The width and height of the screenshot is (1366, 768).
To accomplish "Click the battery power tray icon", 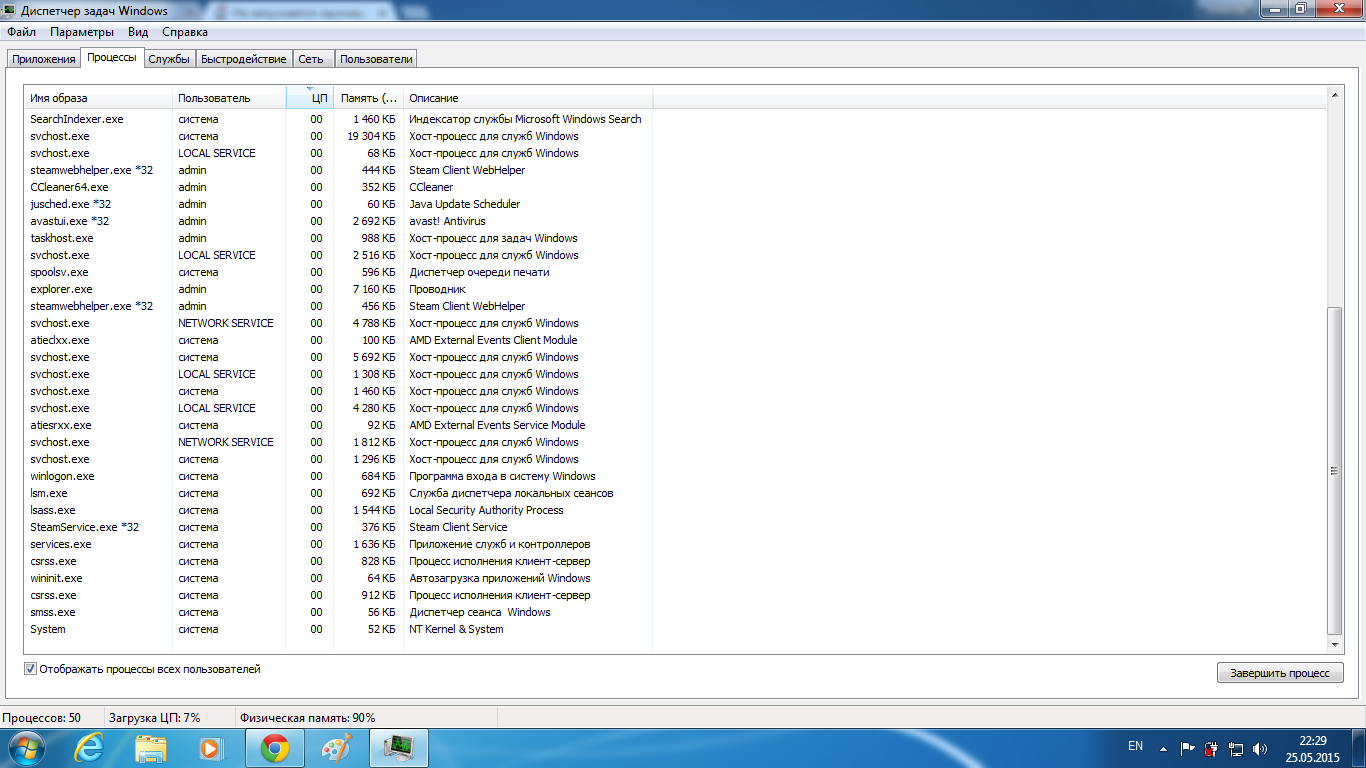I will pyautogui.click(x=1212, y=748).
